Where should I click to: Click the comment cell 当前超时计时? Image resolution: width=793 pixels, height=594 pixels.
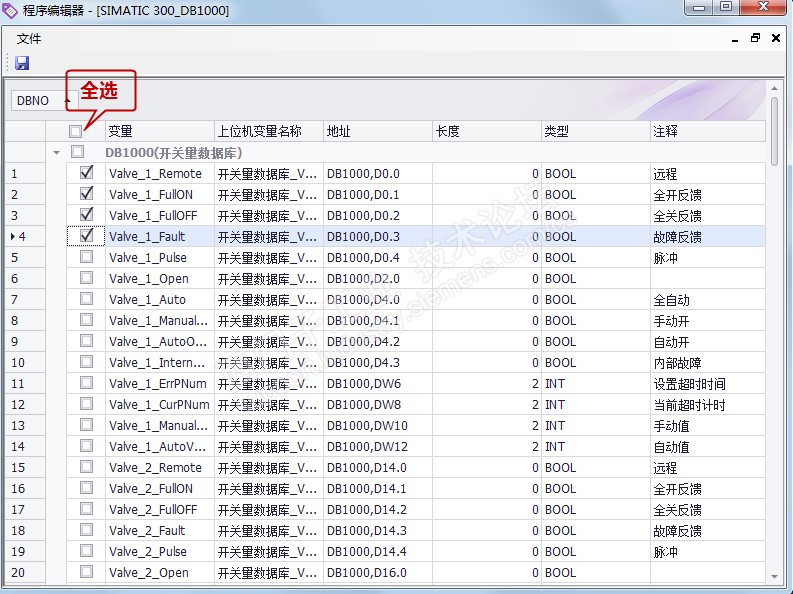(x=708, y=404)
